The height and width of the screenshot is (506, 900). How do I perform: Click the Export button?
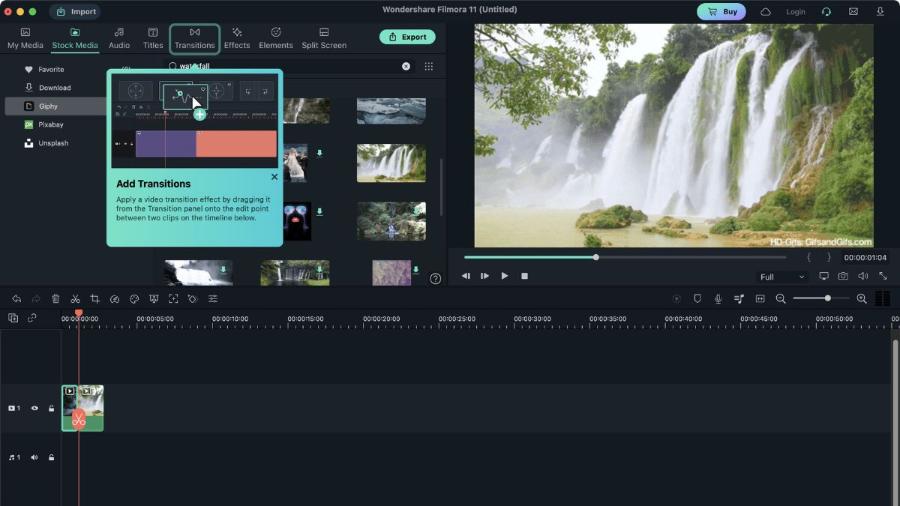pos(408,37)
